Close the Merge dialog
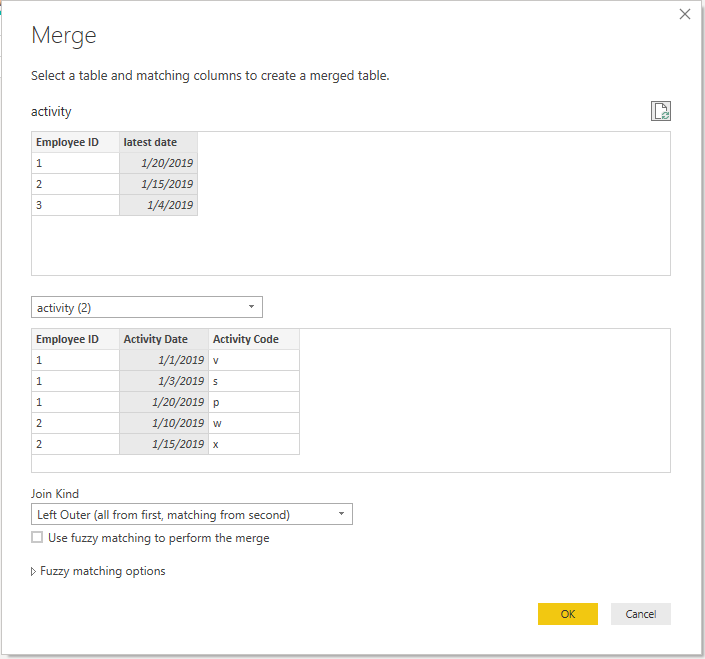 (684, 14)
